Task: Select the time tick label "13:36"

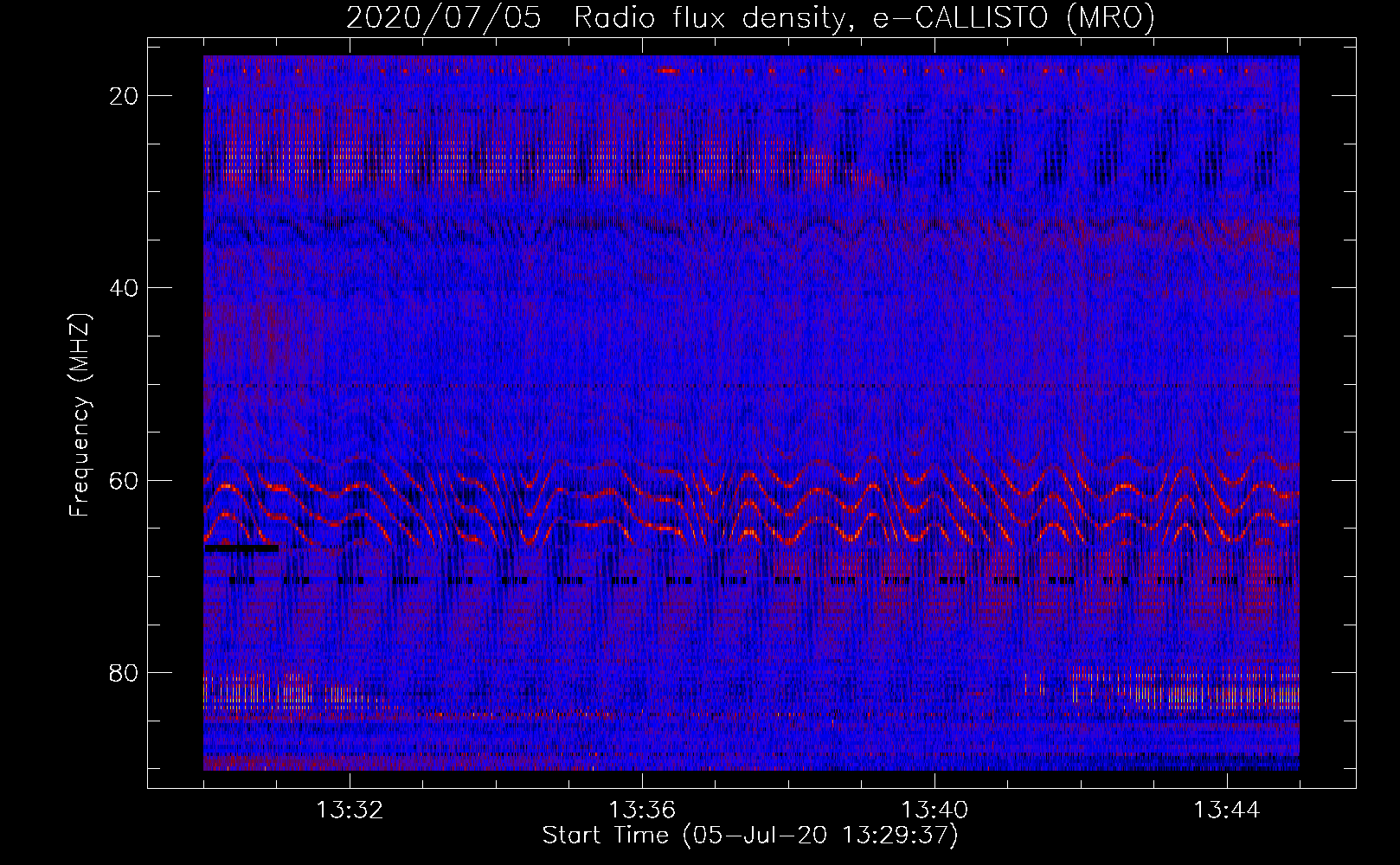Action: (x=642, y=811)
